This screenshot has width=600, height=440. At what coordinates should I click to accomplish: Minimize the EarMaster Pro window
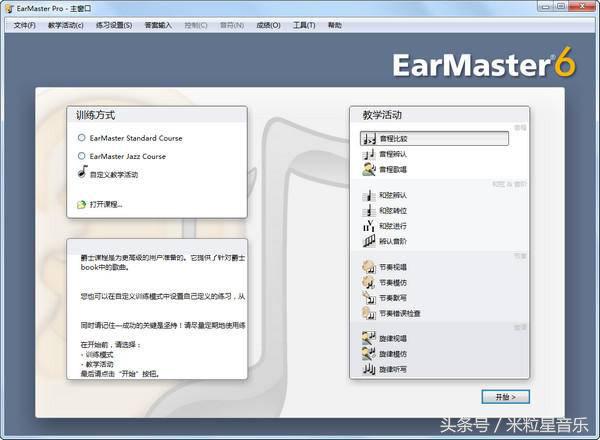(x=546, y=6)
